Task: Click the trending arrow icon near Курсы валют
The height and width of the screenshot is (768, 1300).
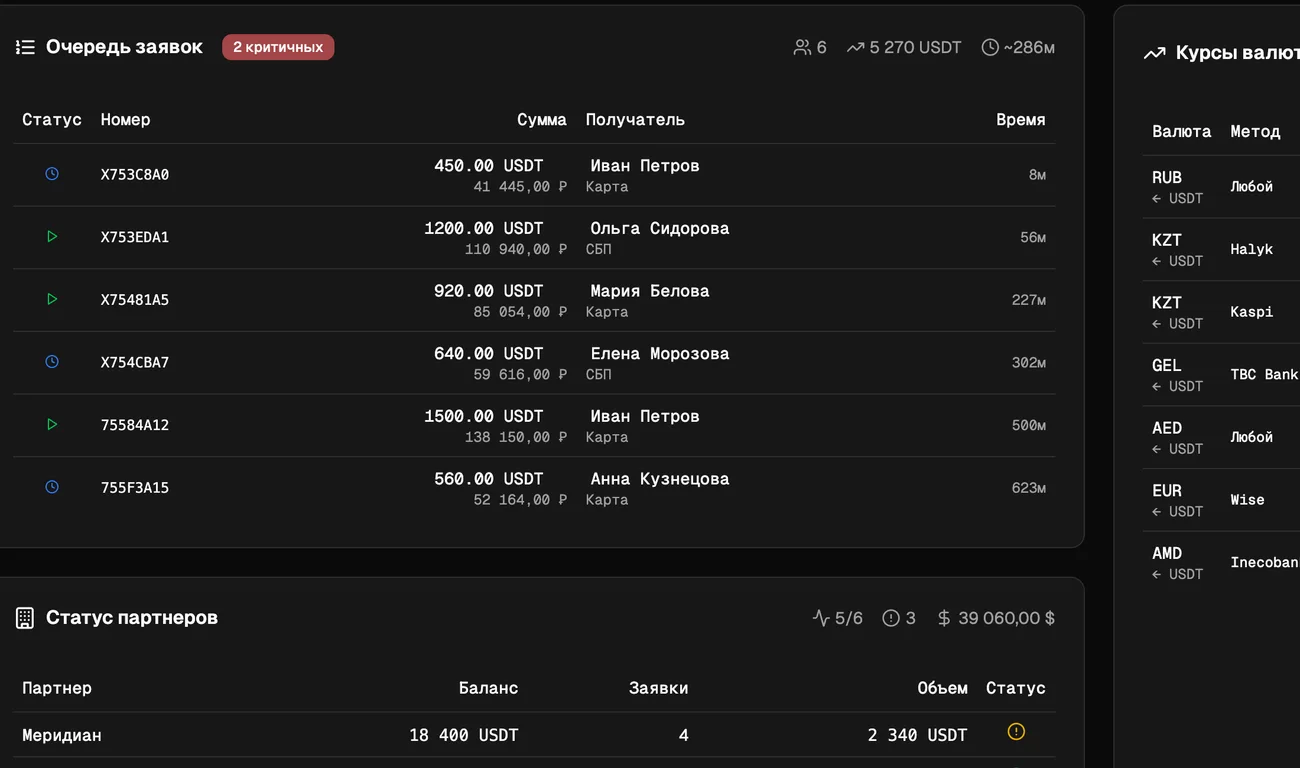Action: (x=1154, y=53)
